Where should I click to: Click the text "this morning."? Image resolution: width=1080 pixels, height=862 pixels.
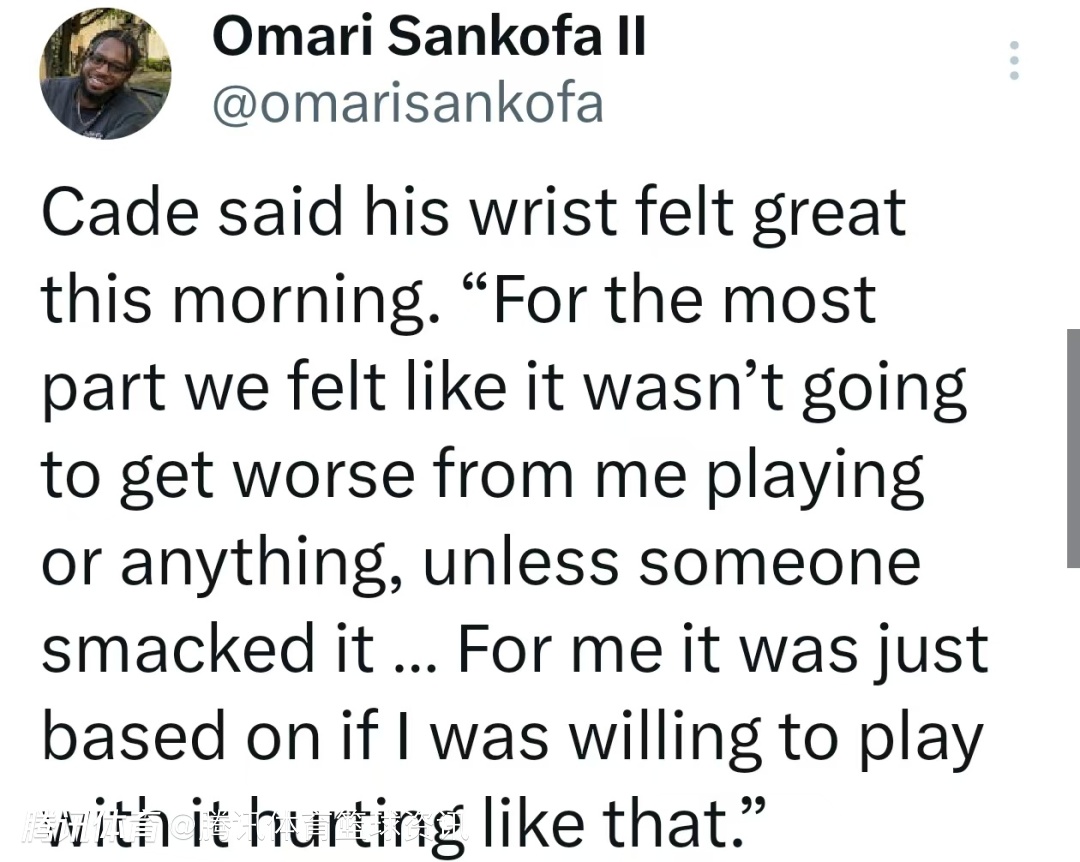click(239, 299)
